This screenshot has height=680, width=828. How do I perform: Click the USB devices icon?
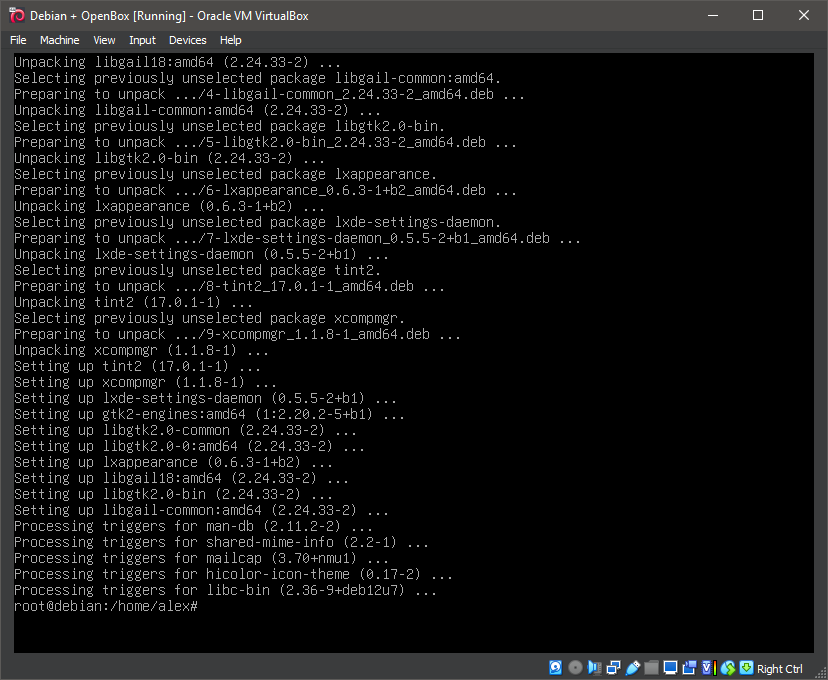pyautogui.click(x=632, y=668)
